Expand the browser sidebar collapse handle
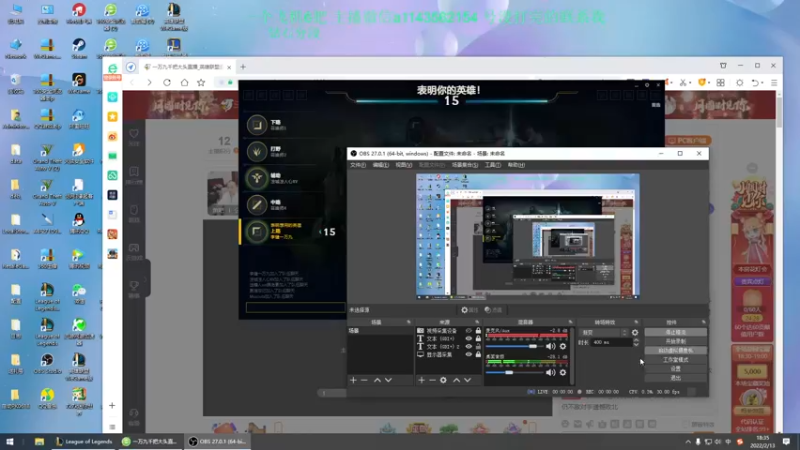The image size is (800, 450). pyautogui.click(x=146, y=279)
